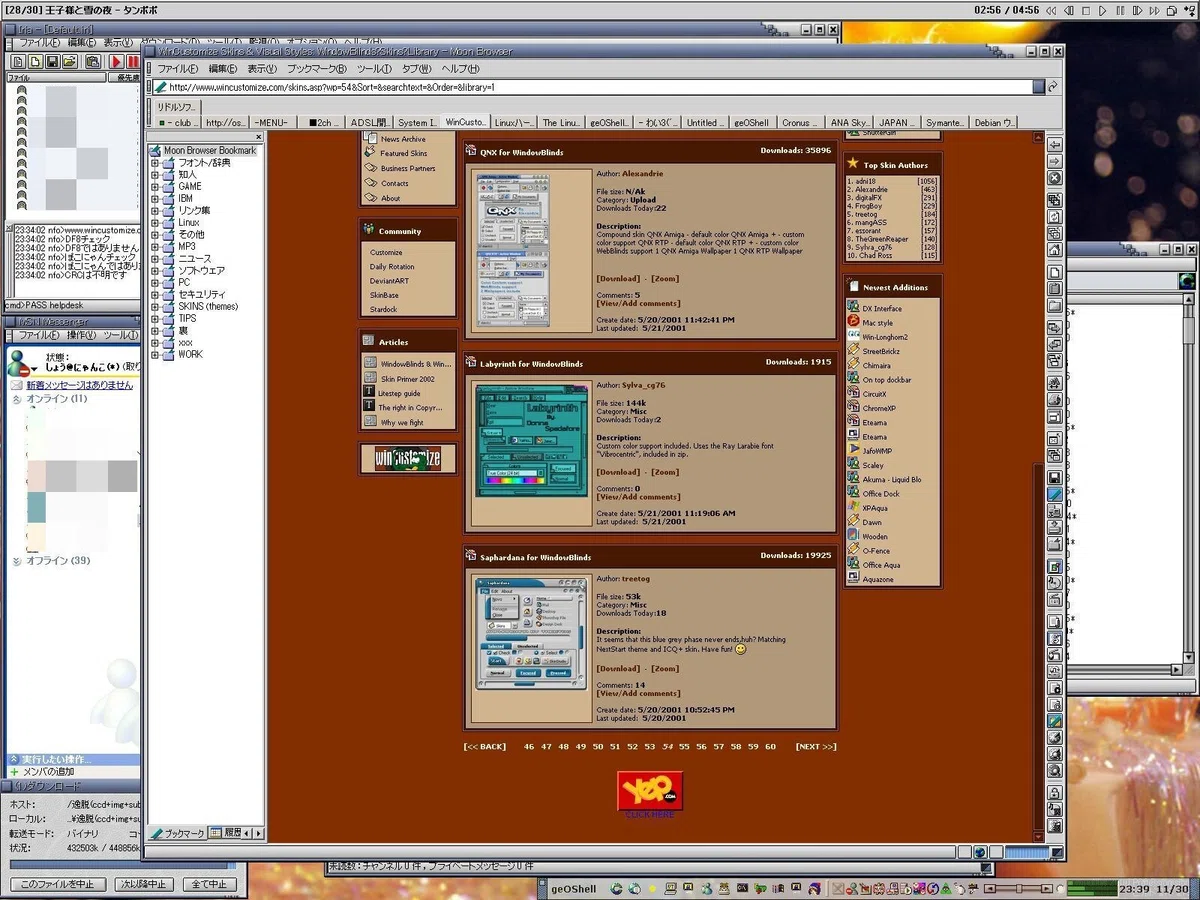Viewport: 1200px width, 900px height.
Task: Click the geOShell start button on taskbar
Action: click(x=573, y=888)
